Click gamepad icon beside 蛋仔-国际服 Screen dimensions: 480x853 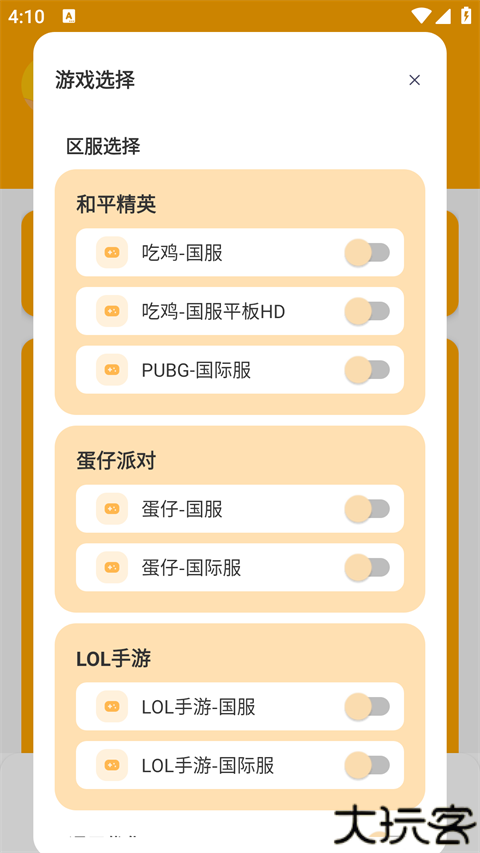112,567
